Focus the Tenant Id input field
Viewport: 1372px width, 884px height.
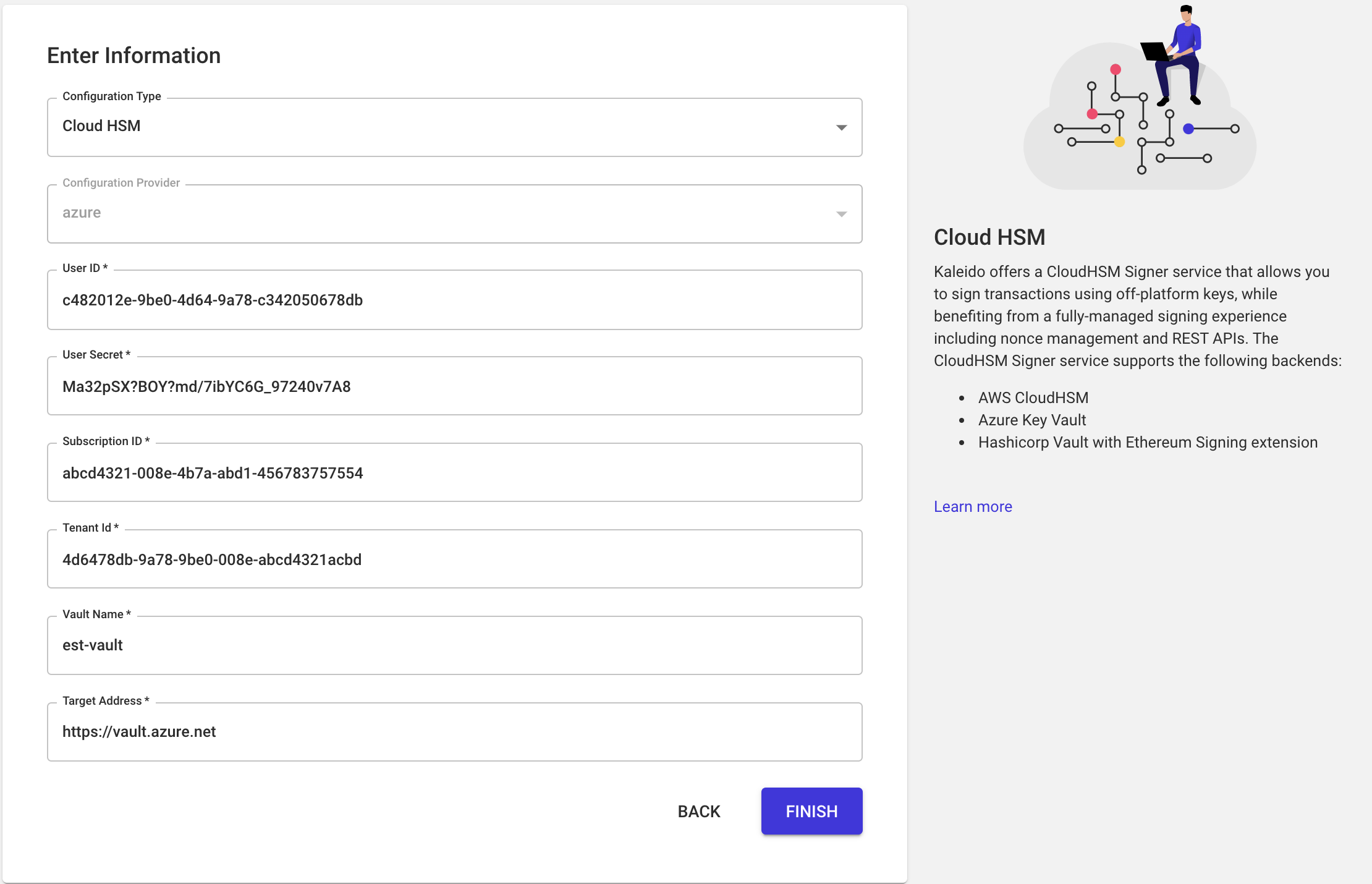click(x=454, y=559)
